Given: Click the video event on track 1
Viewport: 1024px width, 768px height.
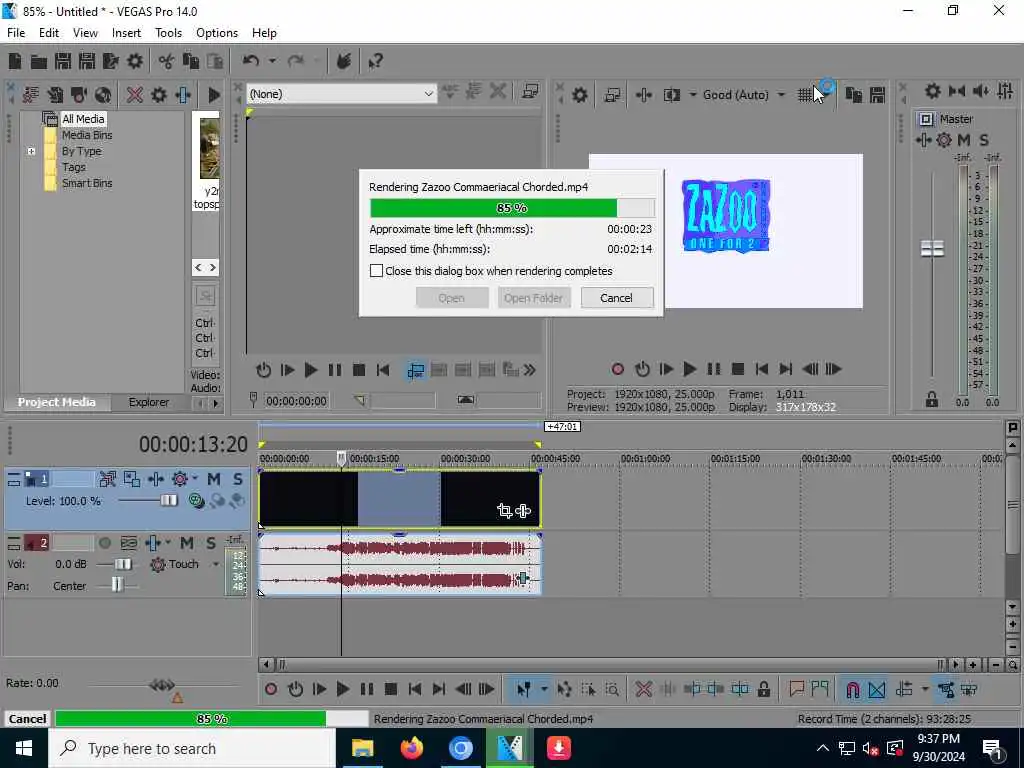Looking at the screenshot, I should [x=400, y=498].
